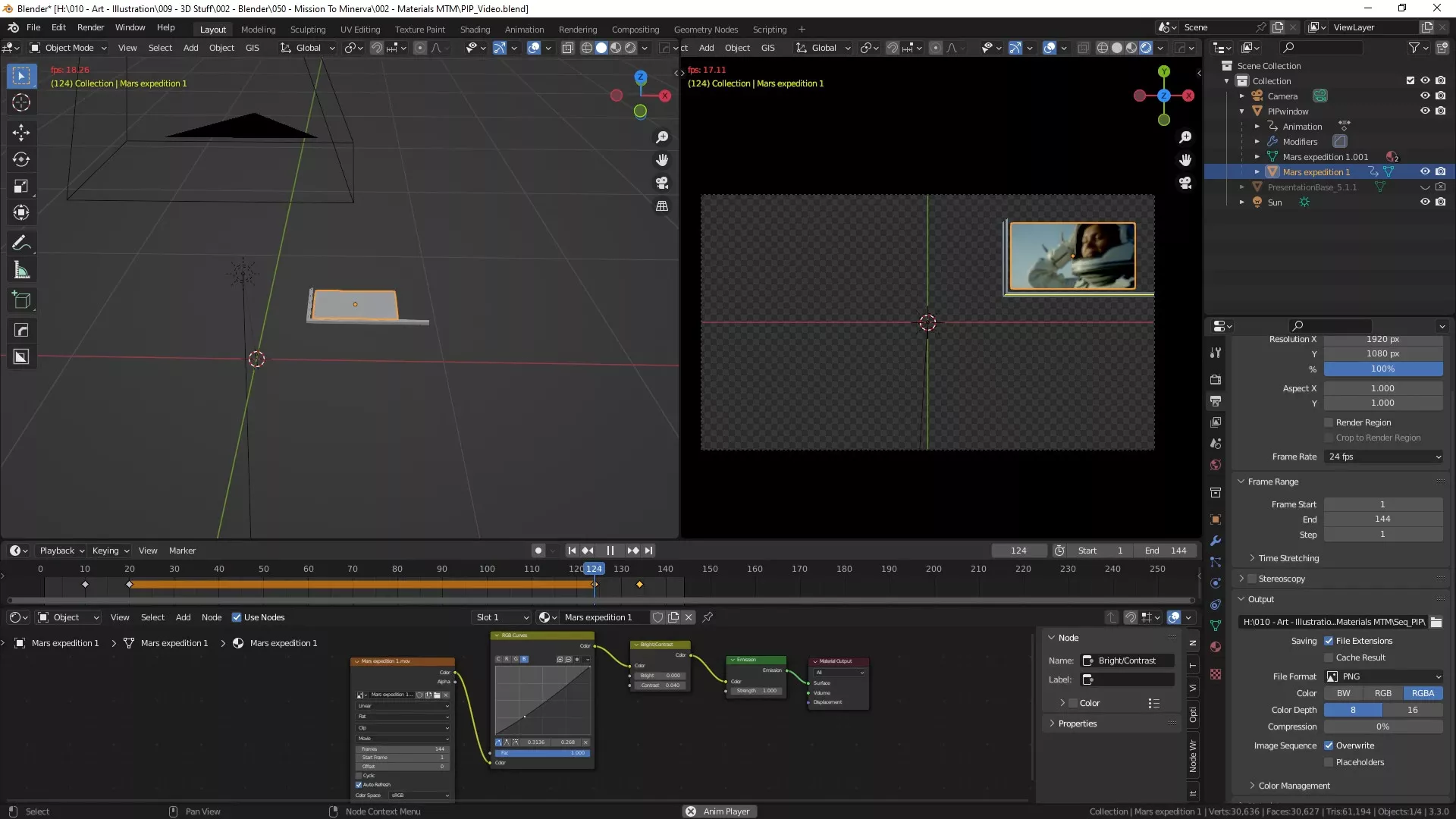The height and width of the screenshot is (819, 1456).
Task: Toggle camera view in the left viewport
Action: [x=662, y=183]
